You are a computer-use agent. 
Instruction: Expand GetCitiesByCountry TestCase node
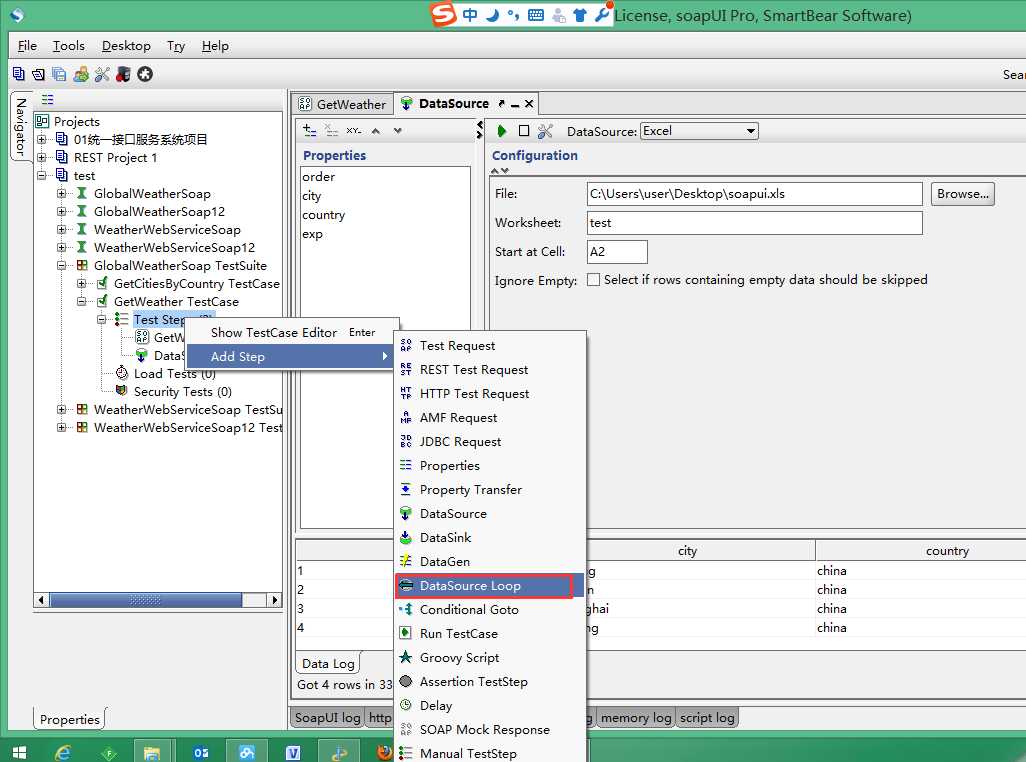pos(82,283)
